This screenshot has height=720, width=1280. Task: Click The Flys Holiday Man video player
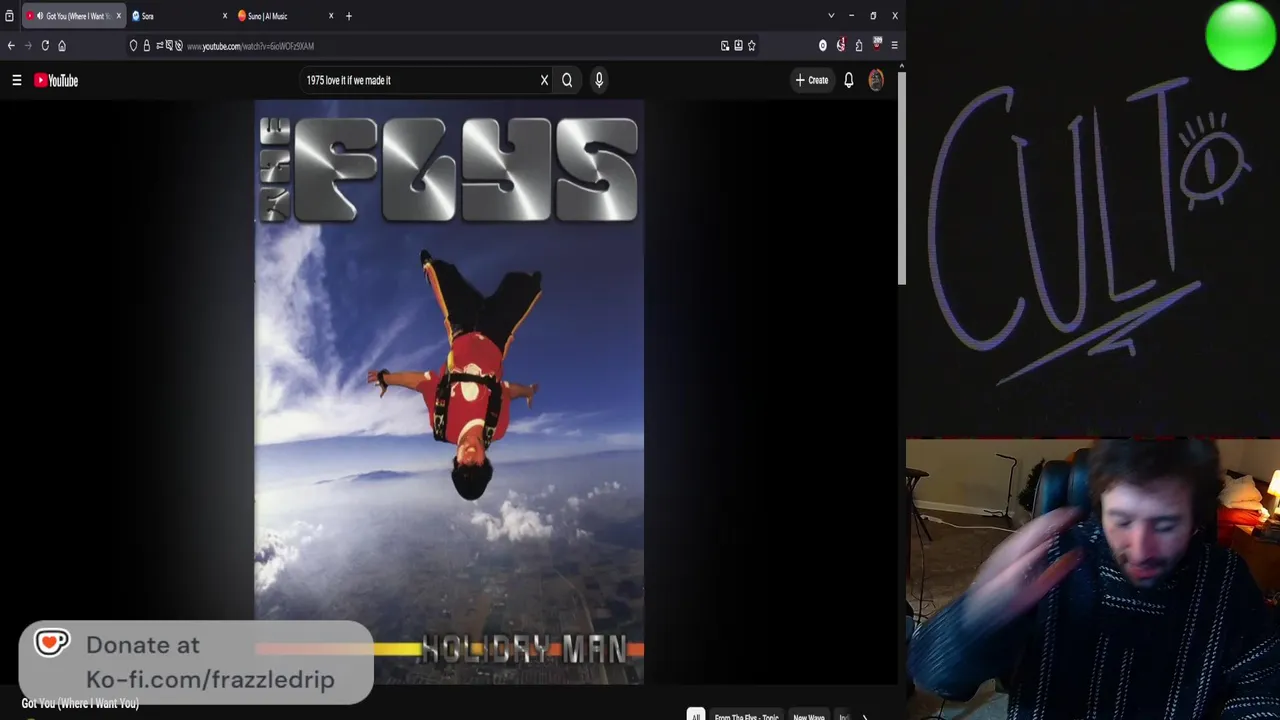pyautogui.click(x=449, y=392)
